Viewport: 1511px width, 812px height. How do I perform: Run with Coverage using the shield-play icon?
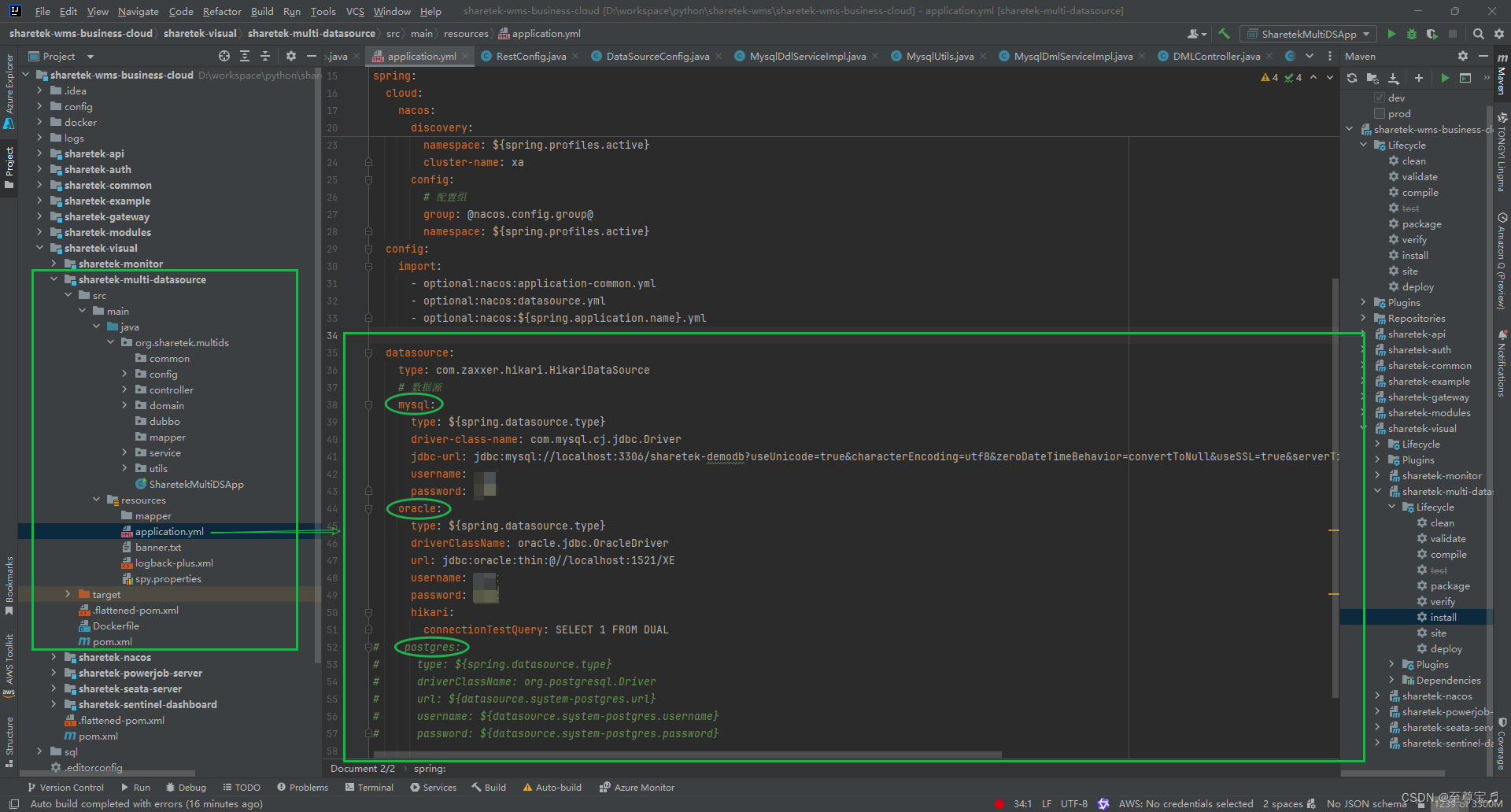click(x=1432, y=35)
